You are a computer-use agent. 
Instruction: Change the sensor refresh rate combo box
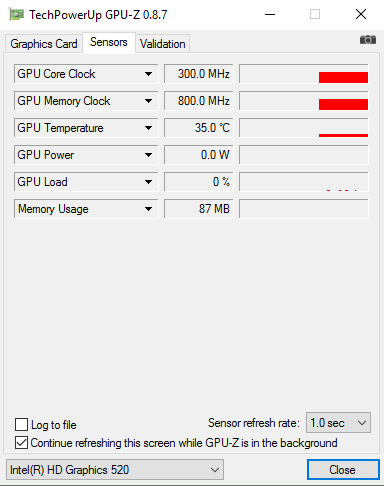click(338, 423)
